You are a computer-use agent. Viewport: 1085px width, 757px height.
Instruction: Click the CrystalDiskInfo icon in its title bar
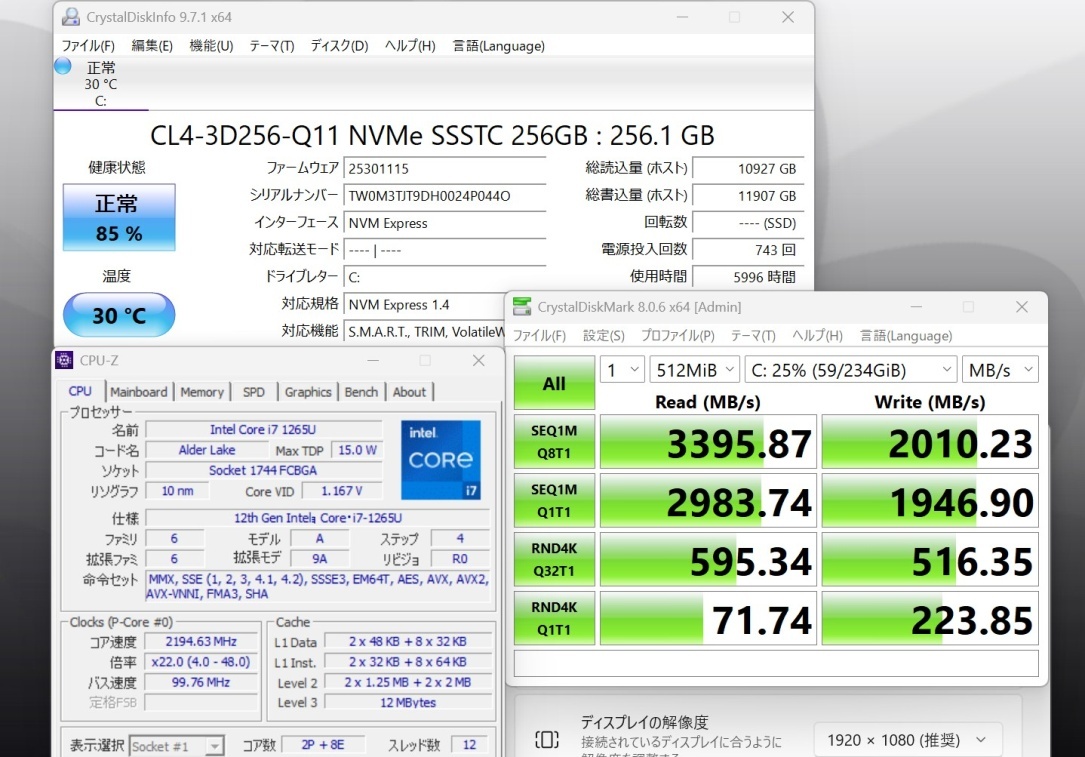tap(69, 16)
